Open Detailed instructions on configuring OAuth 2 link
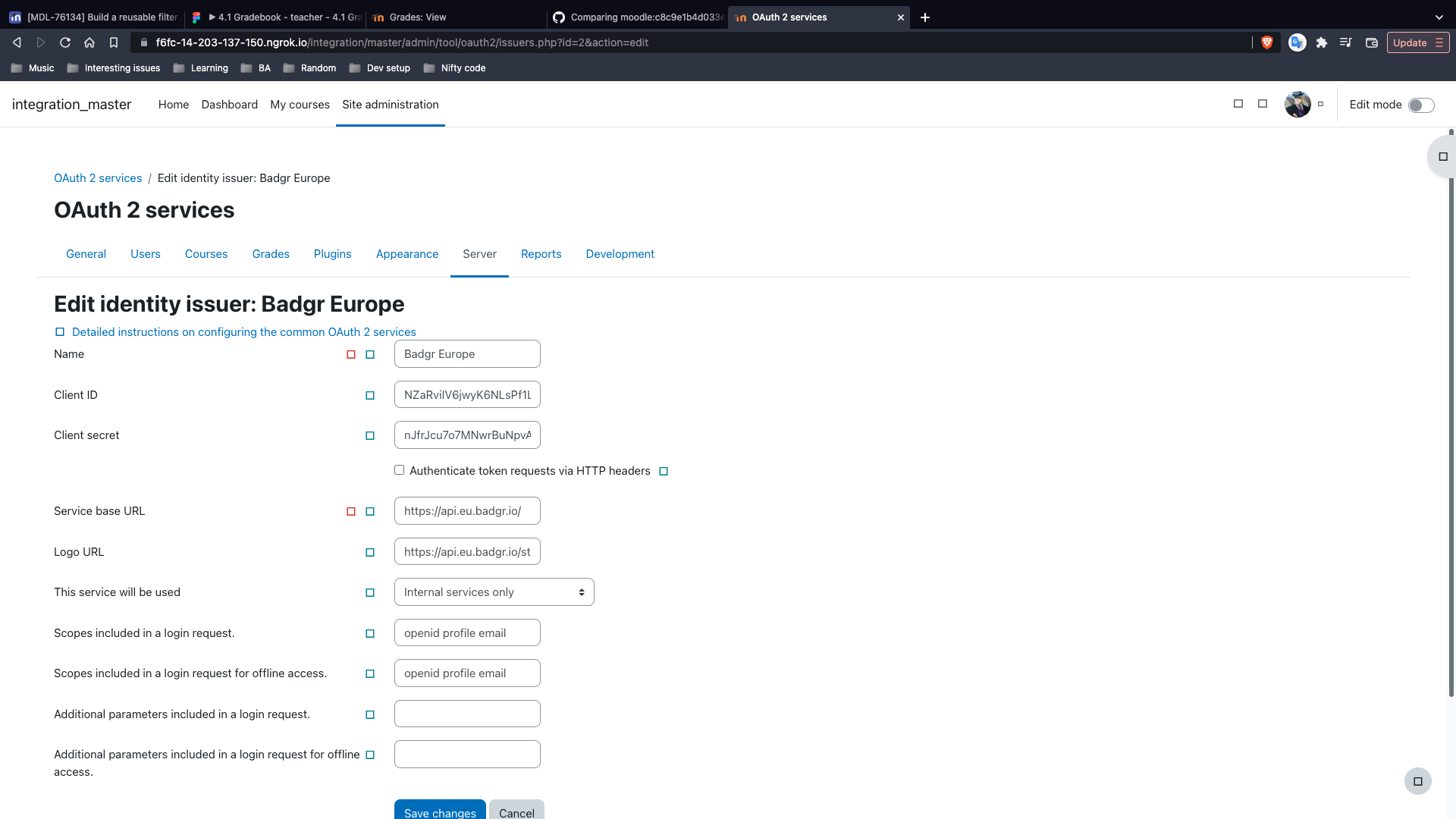 244,332
